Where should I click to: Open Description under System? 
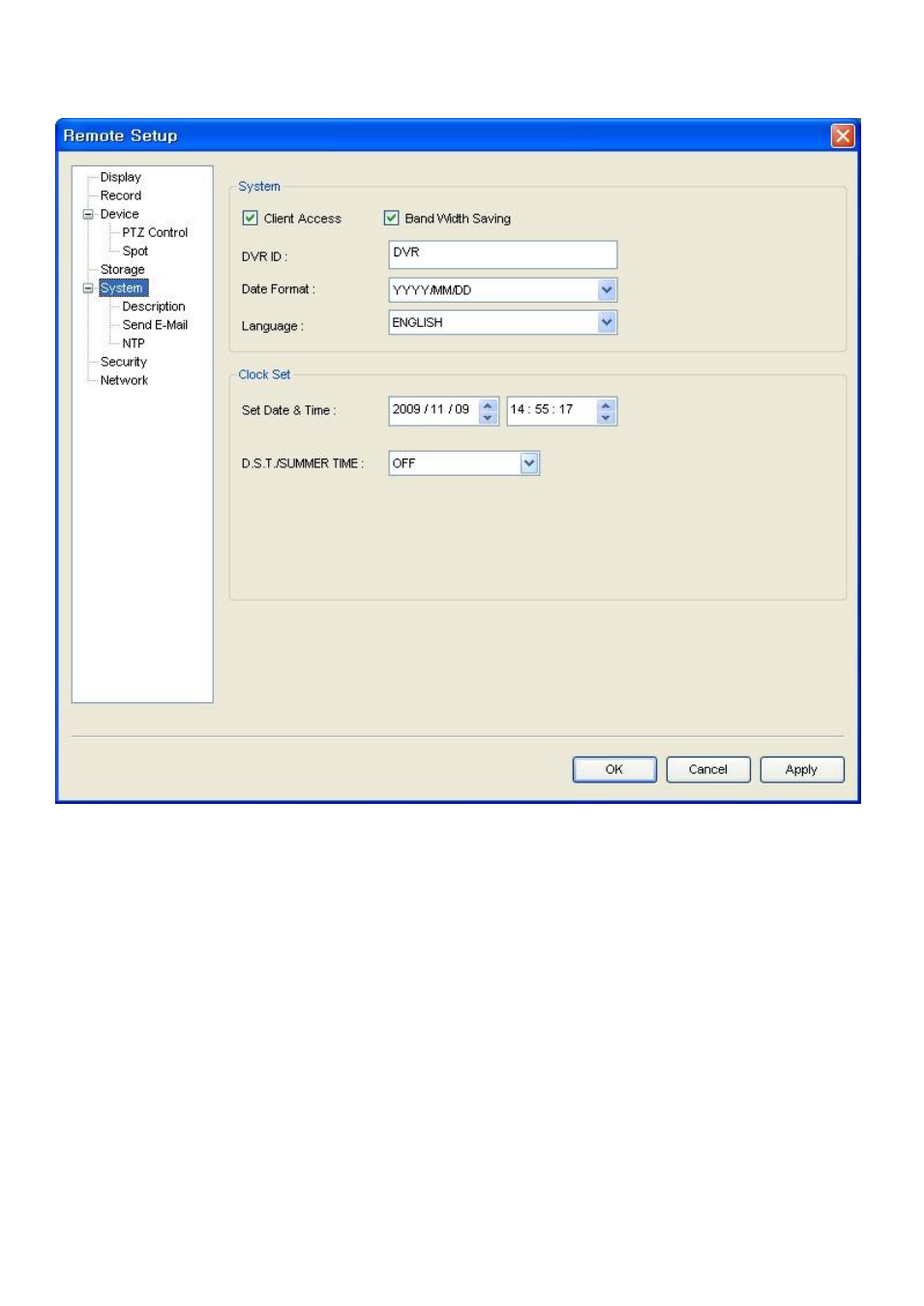click(x=154, y=307)
